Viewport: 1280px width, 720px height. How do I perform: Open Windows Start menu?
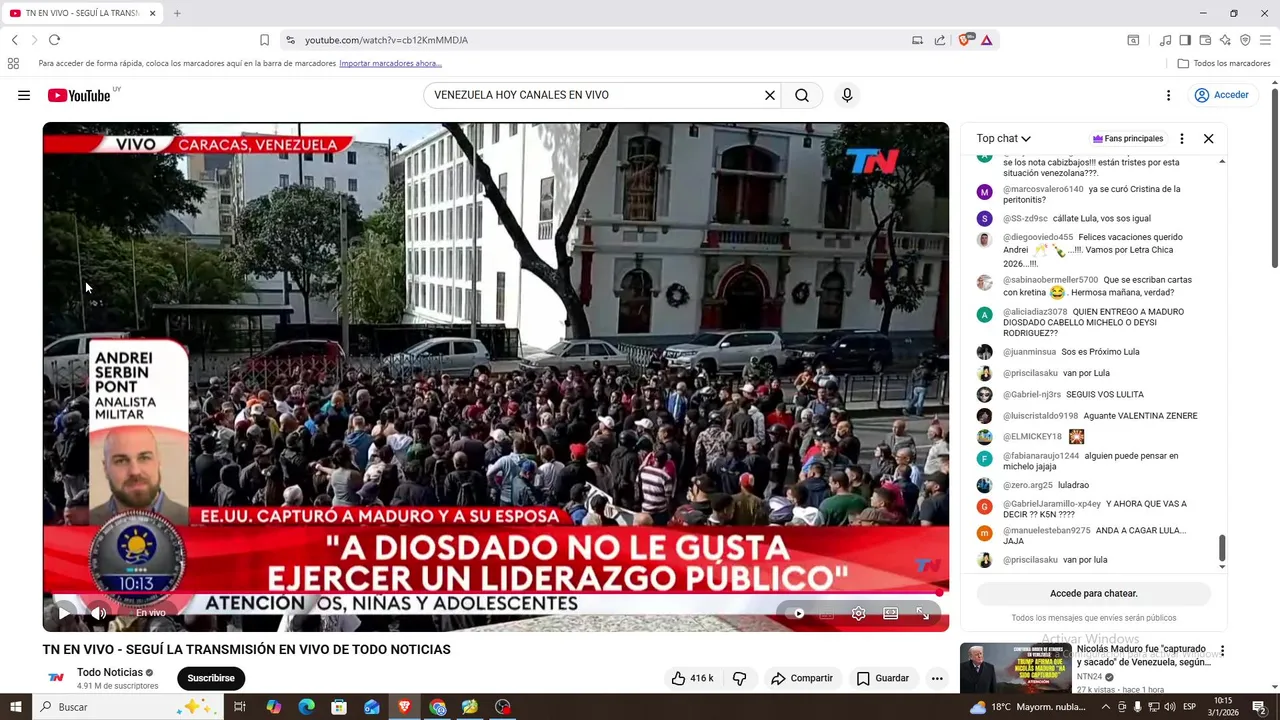tap(16, 707)
